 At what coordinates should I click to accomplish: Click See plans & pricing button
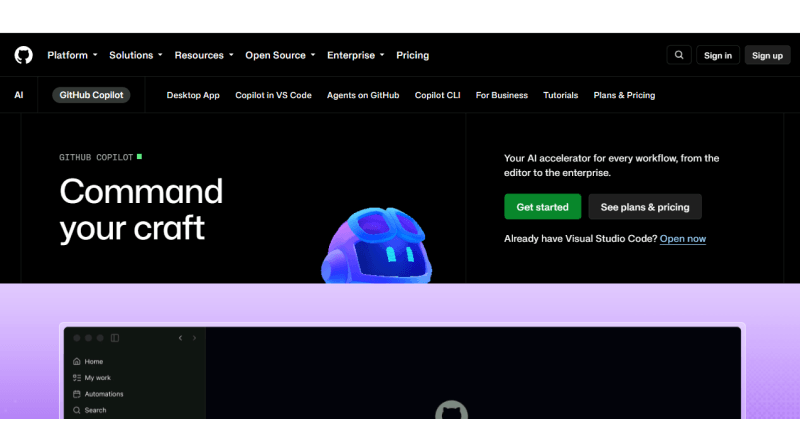point(645,207)
